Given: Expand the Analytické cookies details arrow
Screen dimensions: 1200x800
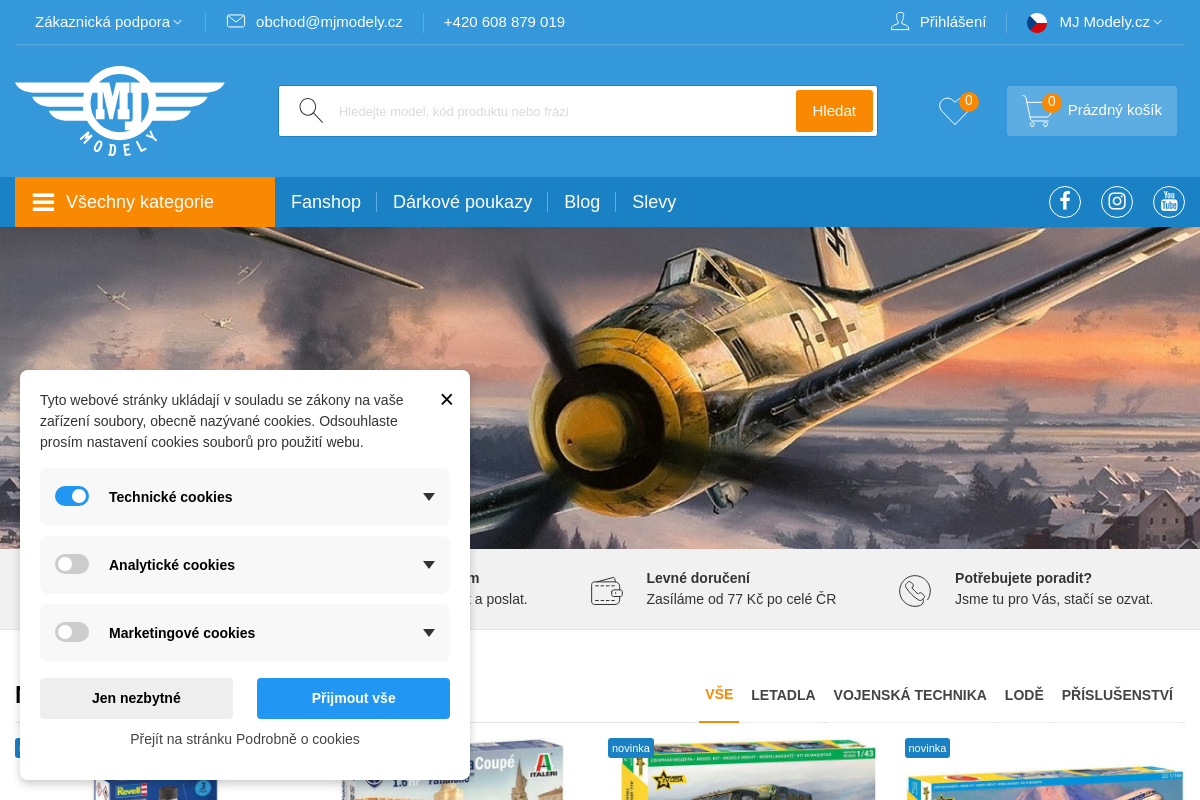Looking at the screenshot, I should (x=429, y=565).
